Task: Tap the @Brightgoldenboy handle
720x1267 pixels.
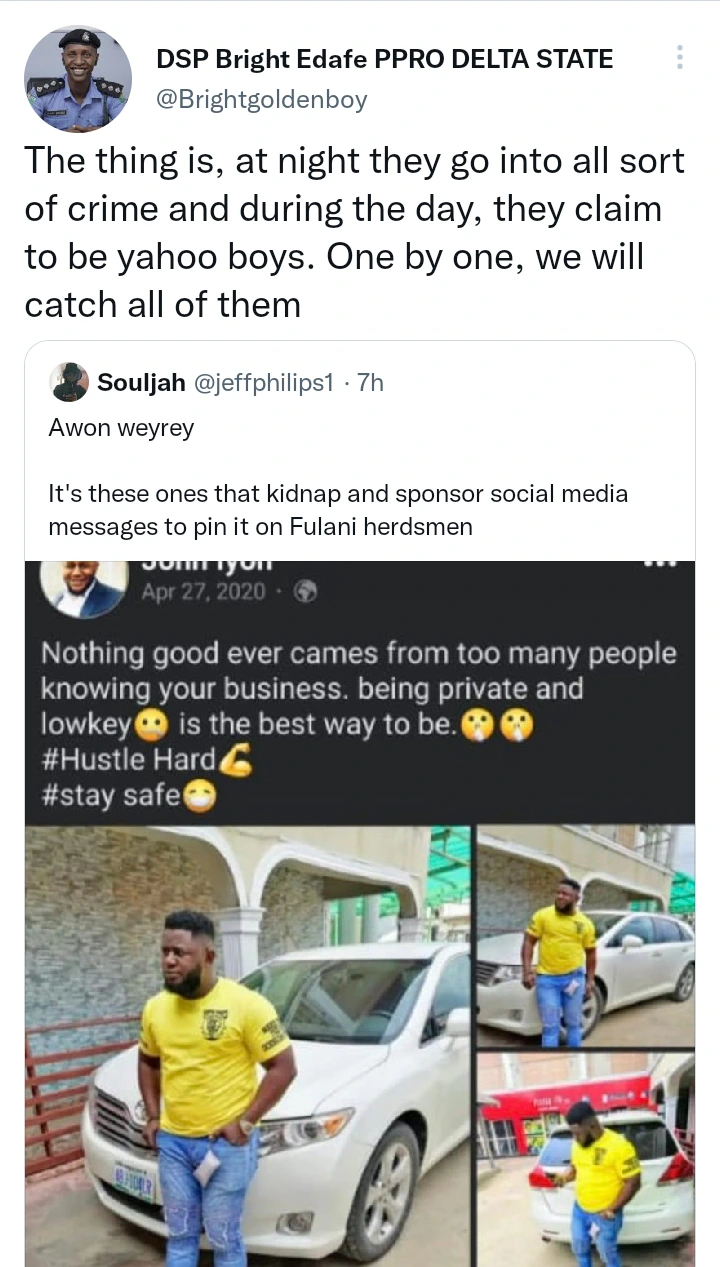Action: 262,99
